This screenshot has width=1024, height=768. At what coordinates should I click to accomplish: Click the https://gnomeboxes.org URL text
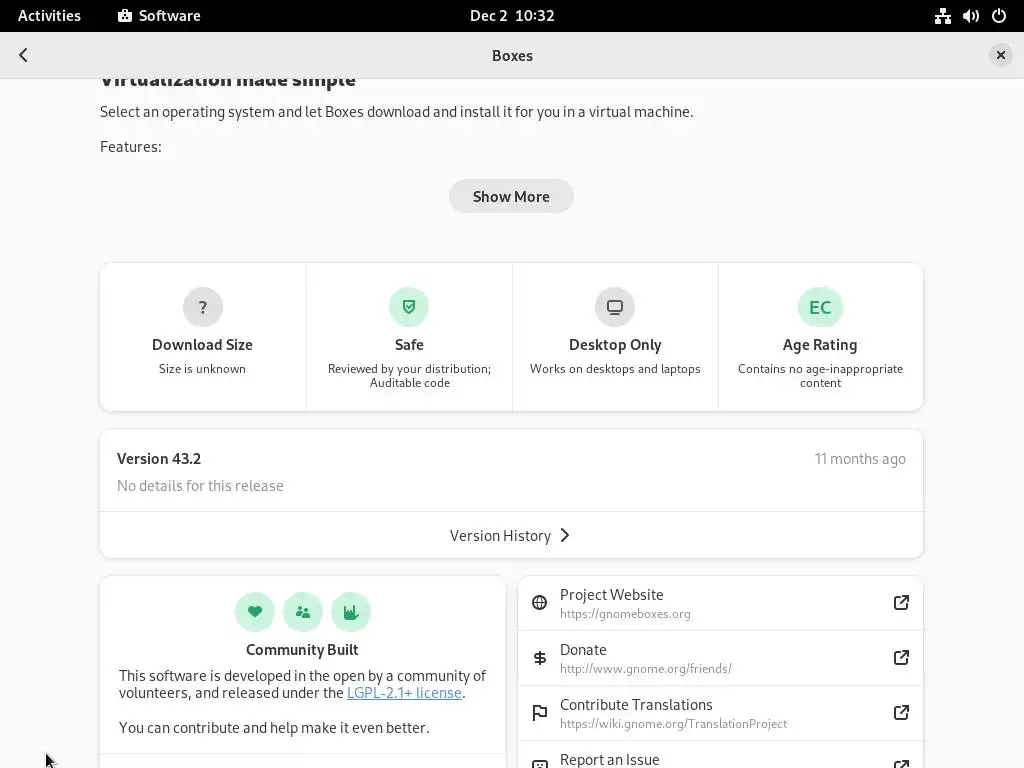[625, 614]
